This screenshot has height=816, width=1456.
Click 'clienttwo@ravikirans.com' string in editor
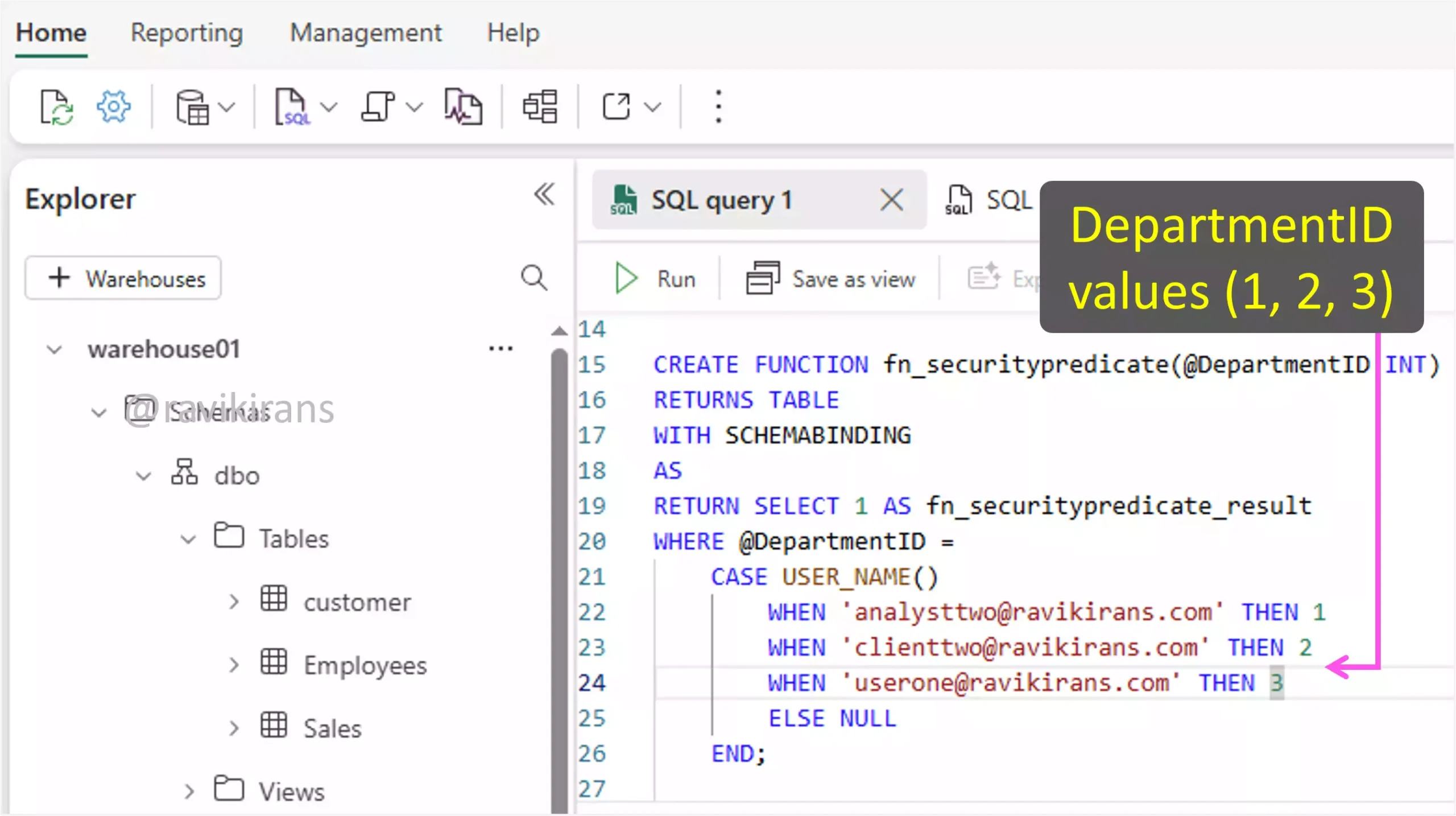click(1026, 648)
